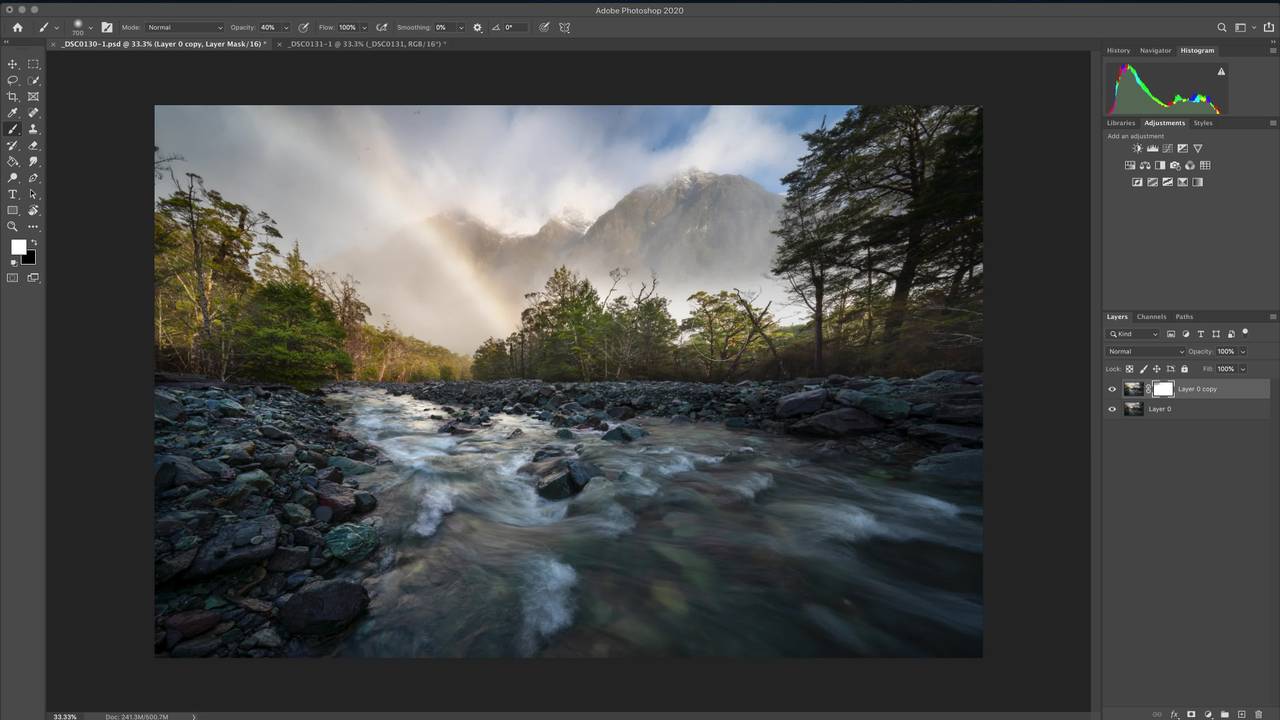Screen dimensions: 1280x720
Task: Activate the Horizontal Type tool
Action: pos(13,194)
